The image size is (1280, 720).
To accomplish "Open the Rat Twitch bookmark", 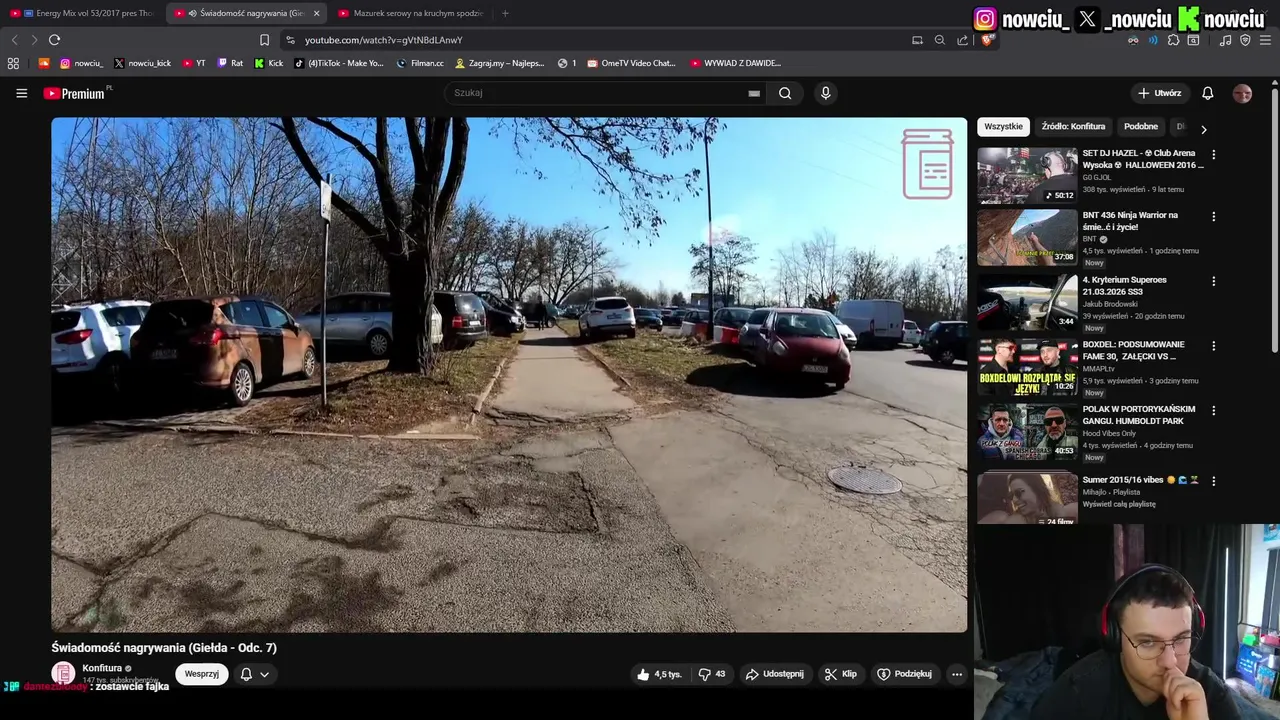I will coord(230,63).
